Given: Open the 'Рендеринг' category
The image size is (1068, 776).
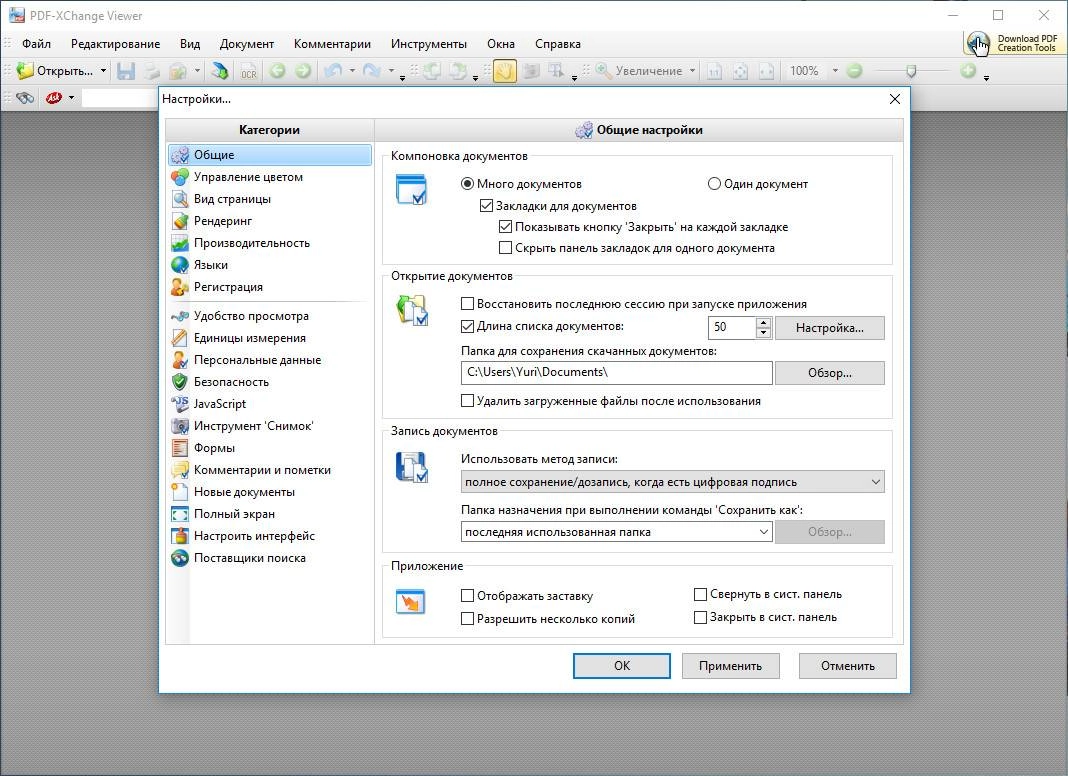Looking at the screenshot, I should pyautogui.click(x=270, y=221).
